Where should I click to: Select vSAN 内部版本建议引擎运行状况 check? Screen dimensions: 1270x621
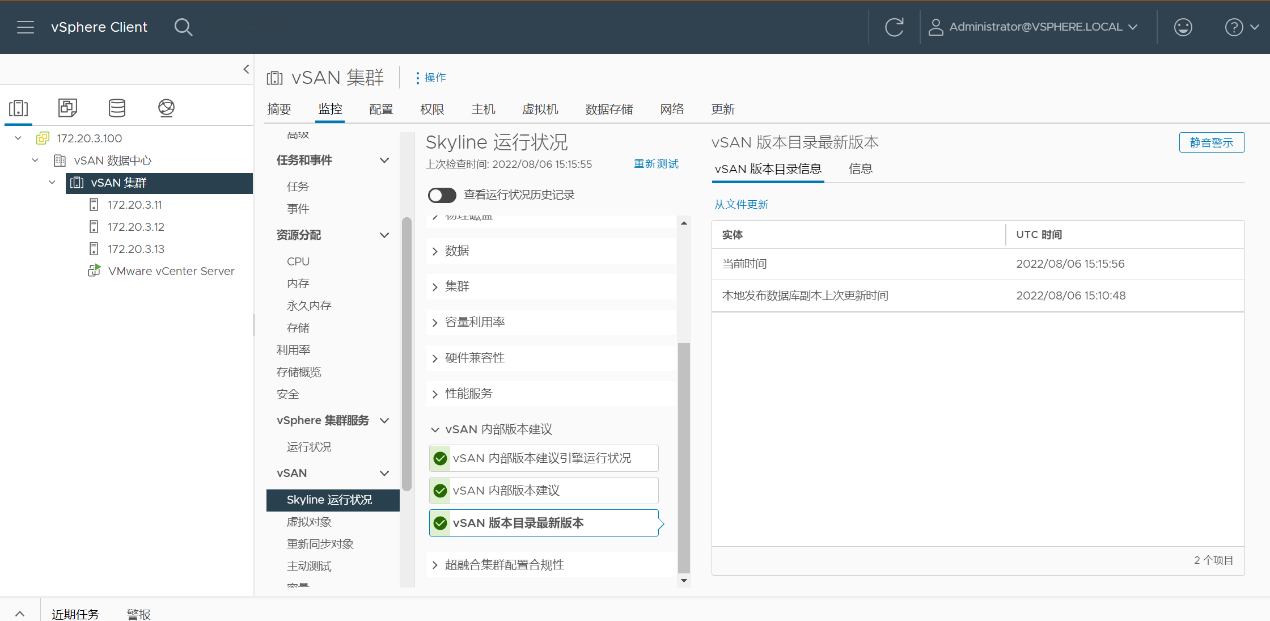[x=544, y=458]
